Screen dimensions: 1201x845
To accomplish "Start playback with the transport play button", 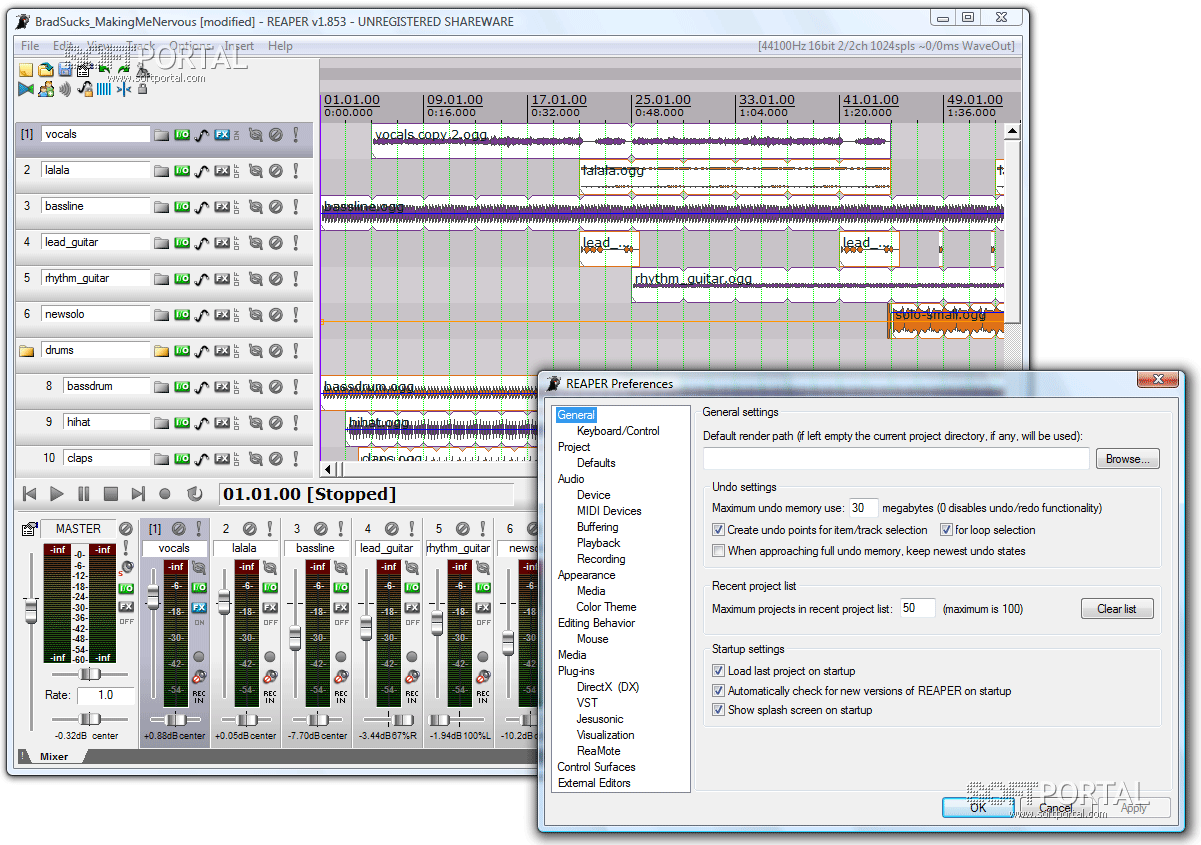I will pyautogui.click(x=57, y=494).
